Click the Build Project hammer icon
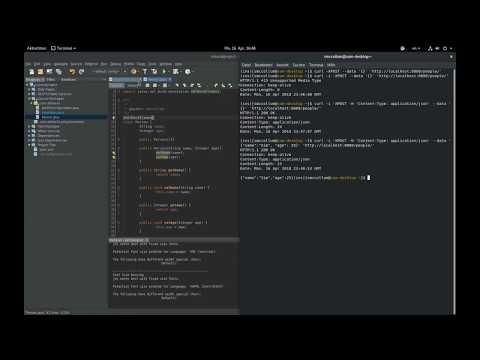Viewport: 480px width, 360px height. [145, 72]
